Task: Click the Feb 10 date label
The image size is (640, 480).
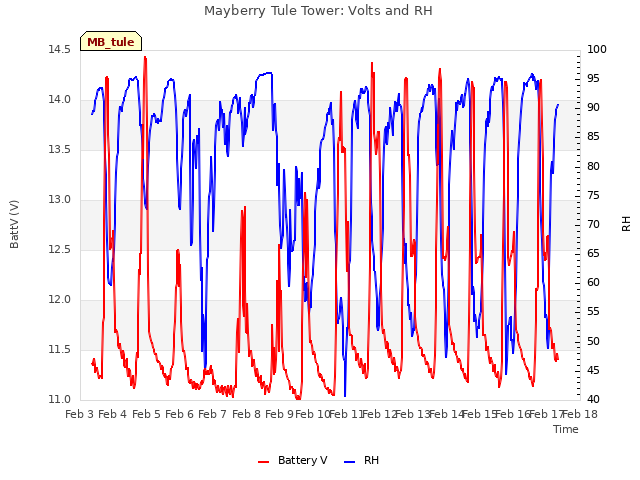Action: 312,414
